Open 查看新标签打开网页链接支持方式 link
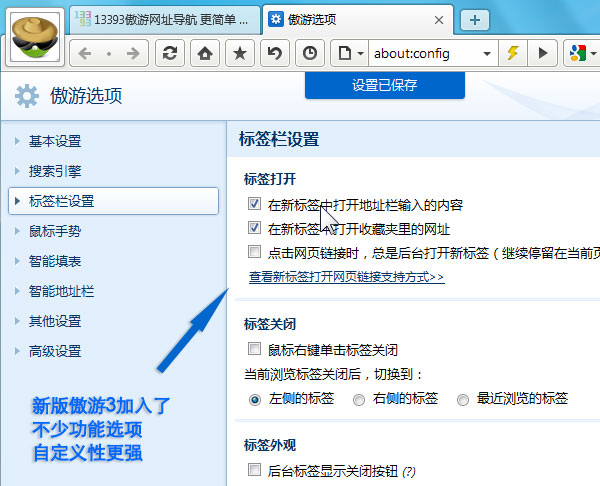The width and height of the screenshot is (600, 486). coord(346,277)
